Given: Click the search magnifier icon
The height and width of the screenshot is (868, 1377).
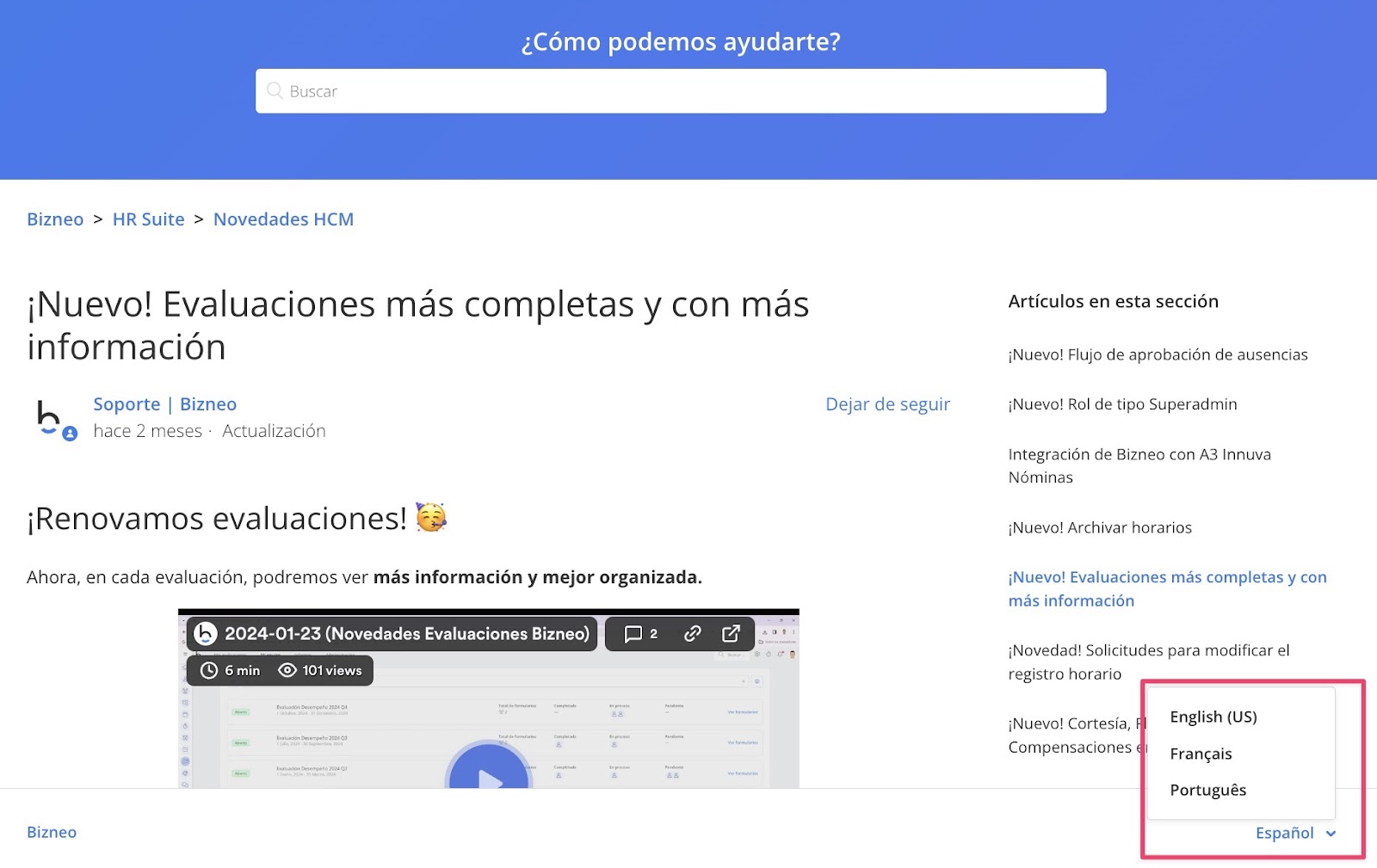Looking at the screenshot, I should point(275,90).
